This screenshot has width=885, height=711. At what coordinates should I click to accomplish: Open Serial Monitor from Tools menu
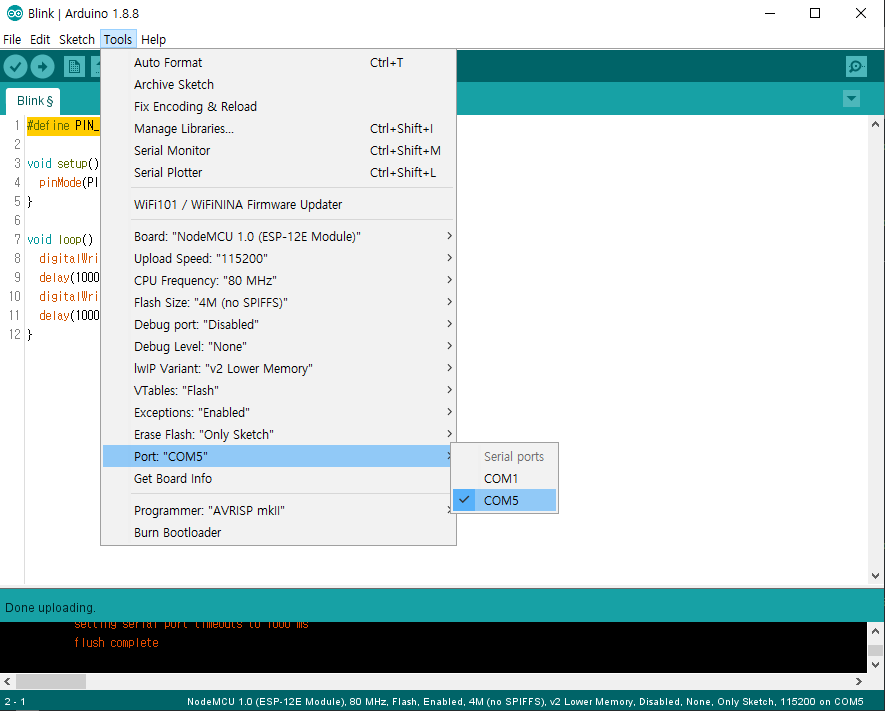[x=278, y=151]
